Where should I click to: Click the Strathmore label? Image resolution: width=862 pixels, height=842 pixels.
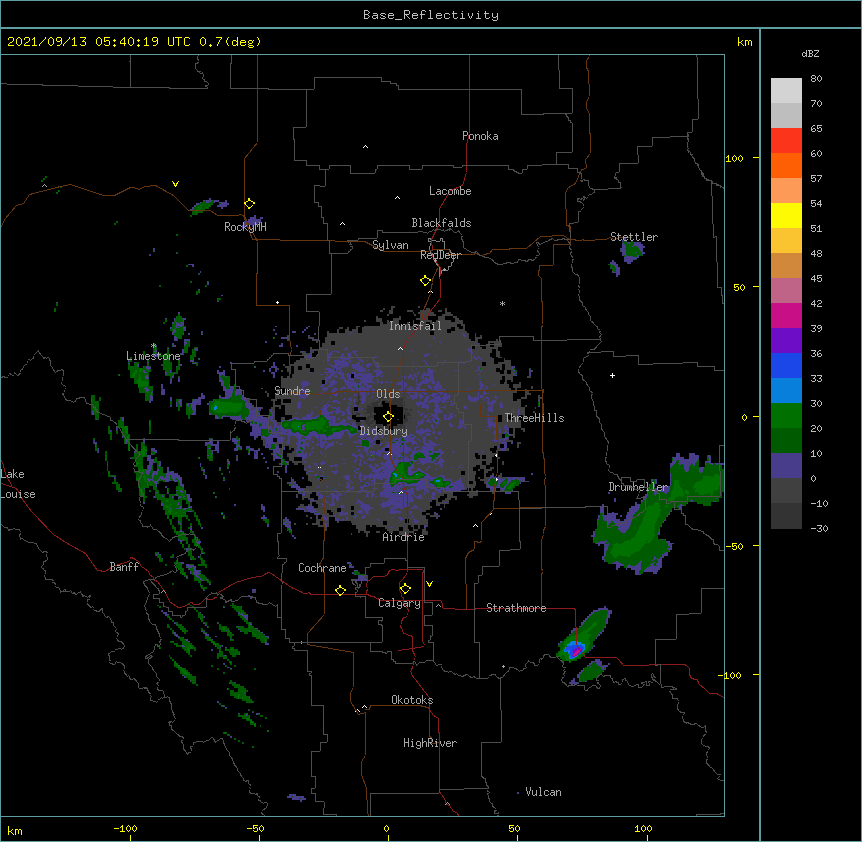point(516,608)
